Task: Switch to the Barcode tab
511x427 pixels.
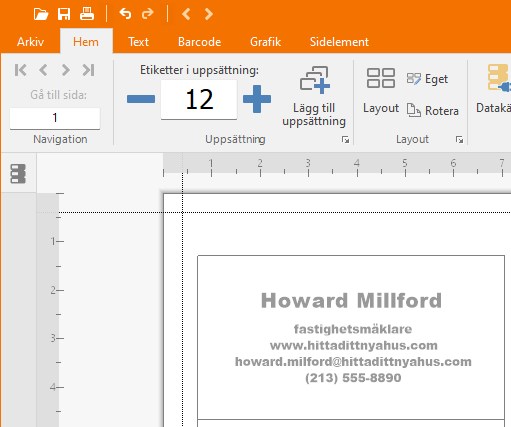Action: point(199,42)
